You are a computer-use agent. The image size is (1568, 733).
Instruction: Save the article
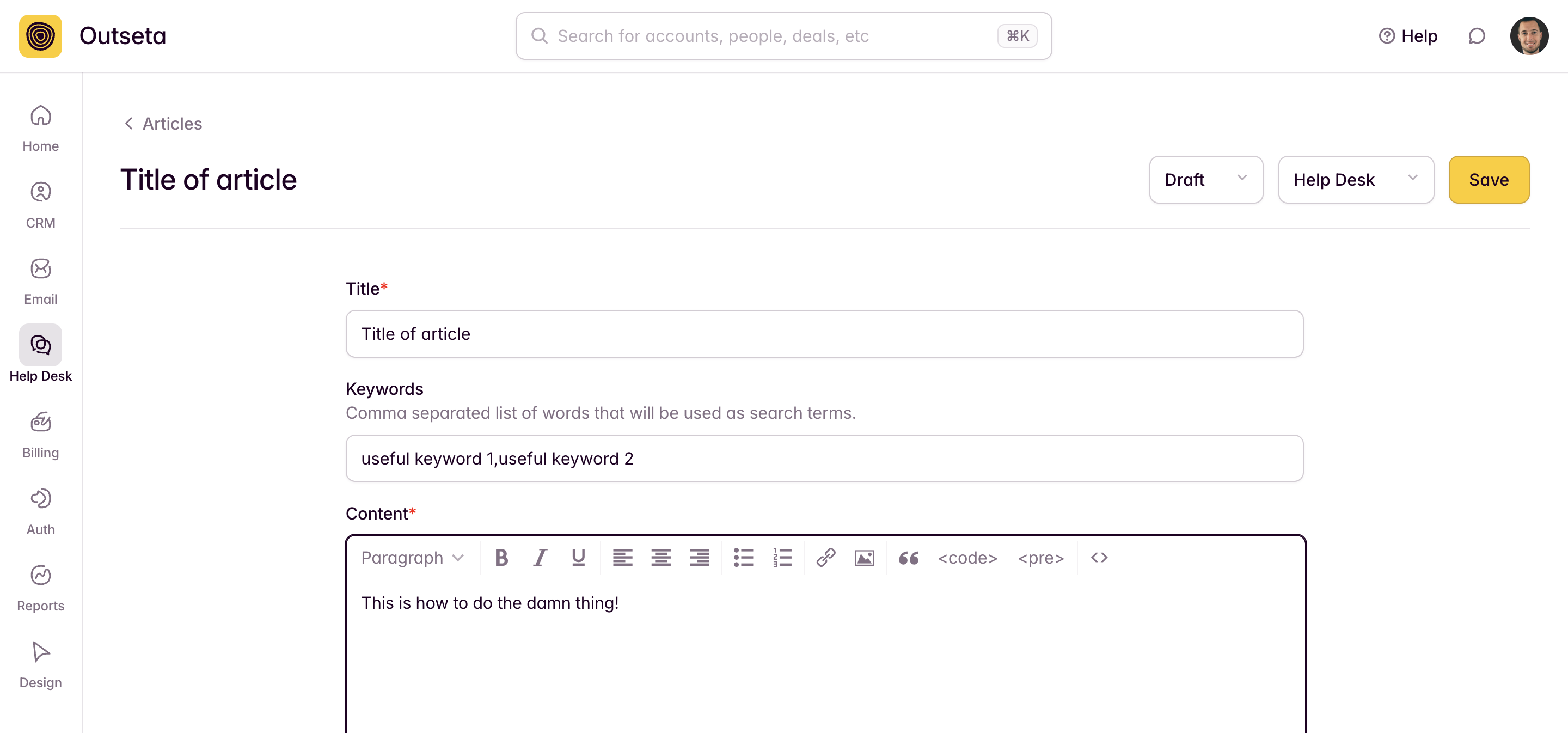point(1489,180)
